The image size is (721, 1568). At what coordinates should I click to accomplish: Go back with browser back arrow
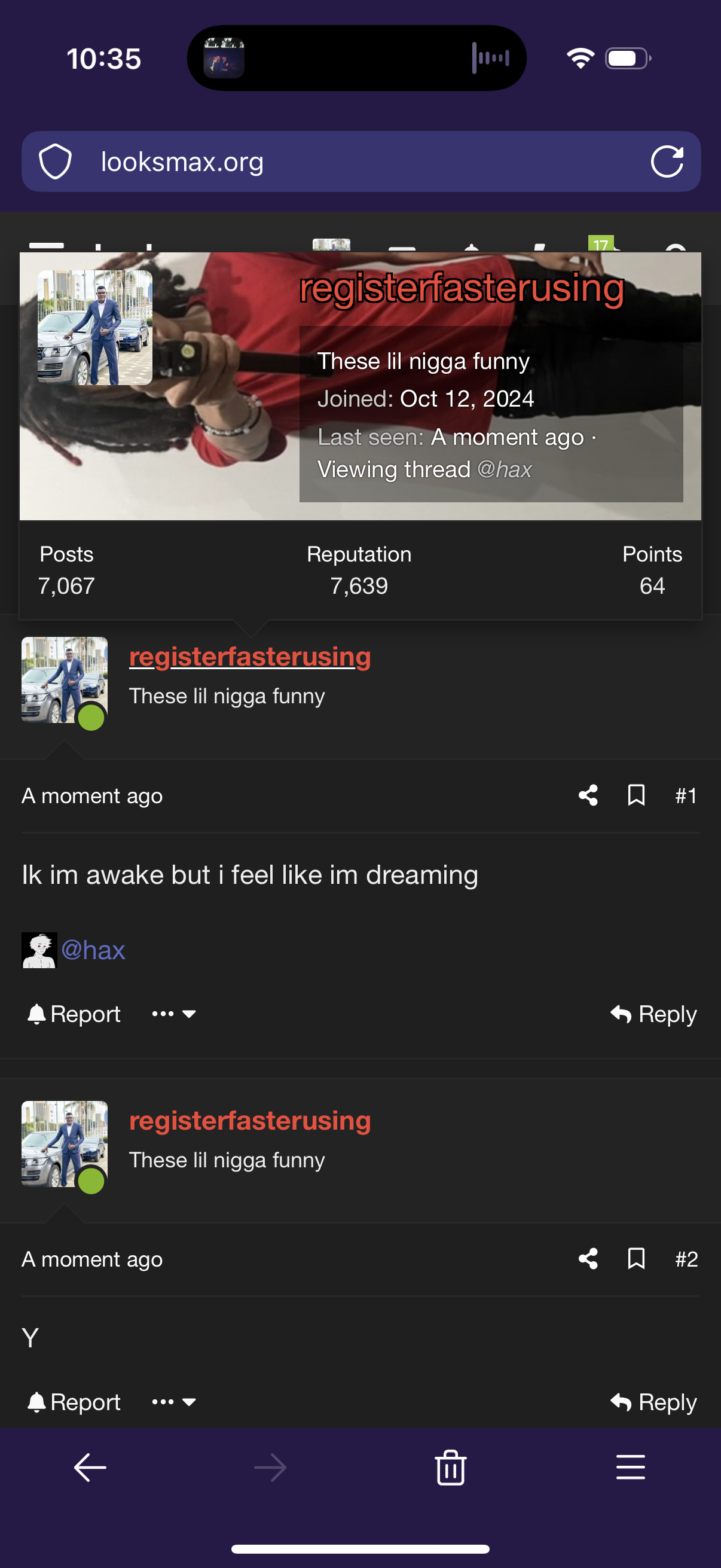pyautogui.click(x=90, y=1468)
